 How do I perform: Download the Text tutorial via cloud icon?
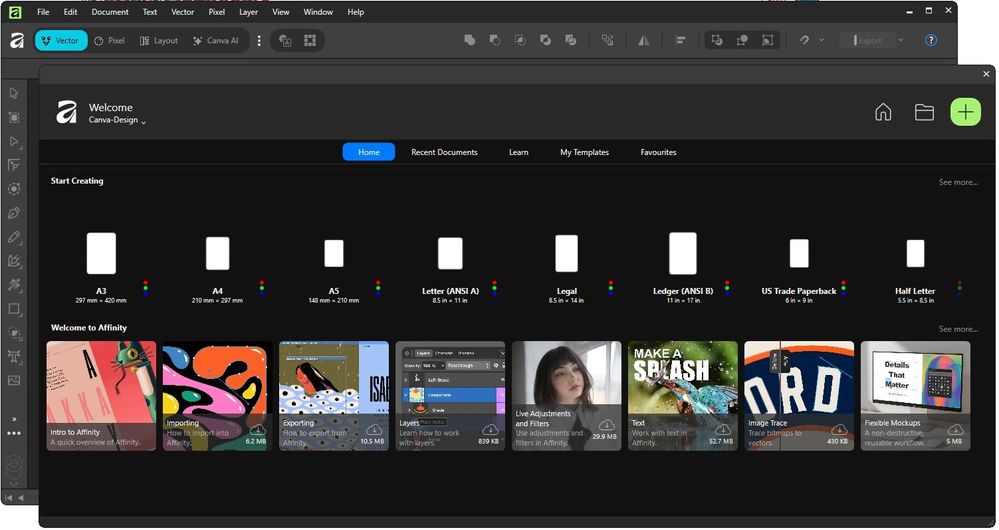click(722, 429)
